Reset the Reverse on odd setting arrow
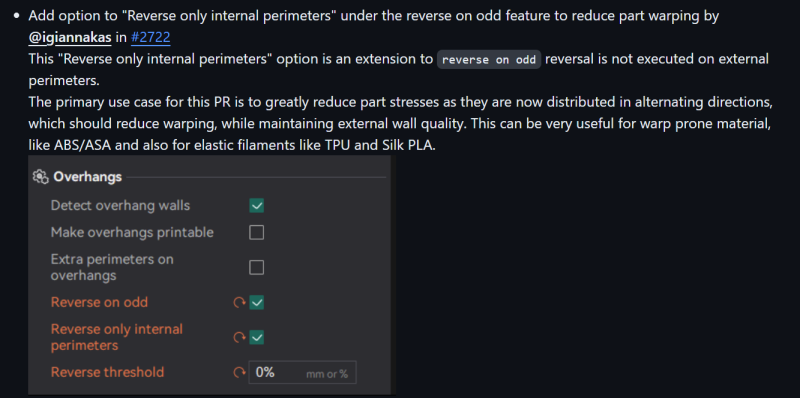Viewport: 800px width, 398px height. (239, 303)
